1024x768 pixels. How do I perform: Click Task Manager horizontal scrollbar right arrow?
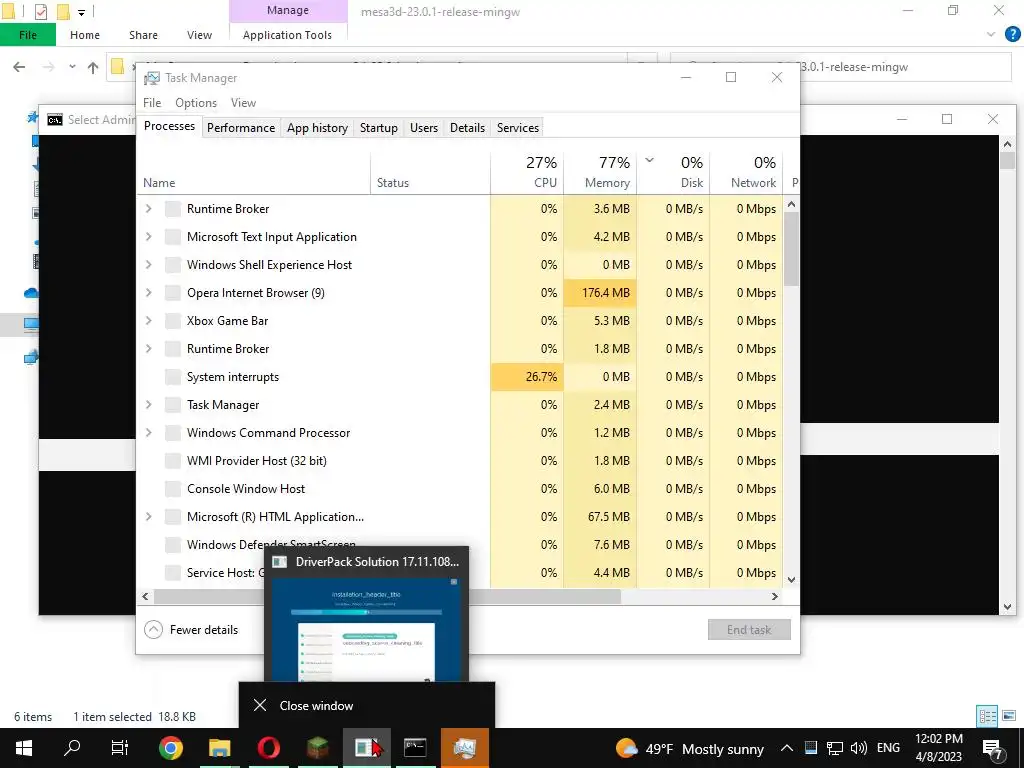click(x=775, y=596)
